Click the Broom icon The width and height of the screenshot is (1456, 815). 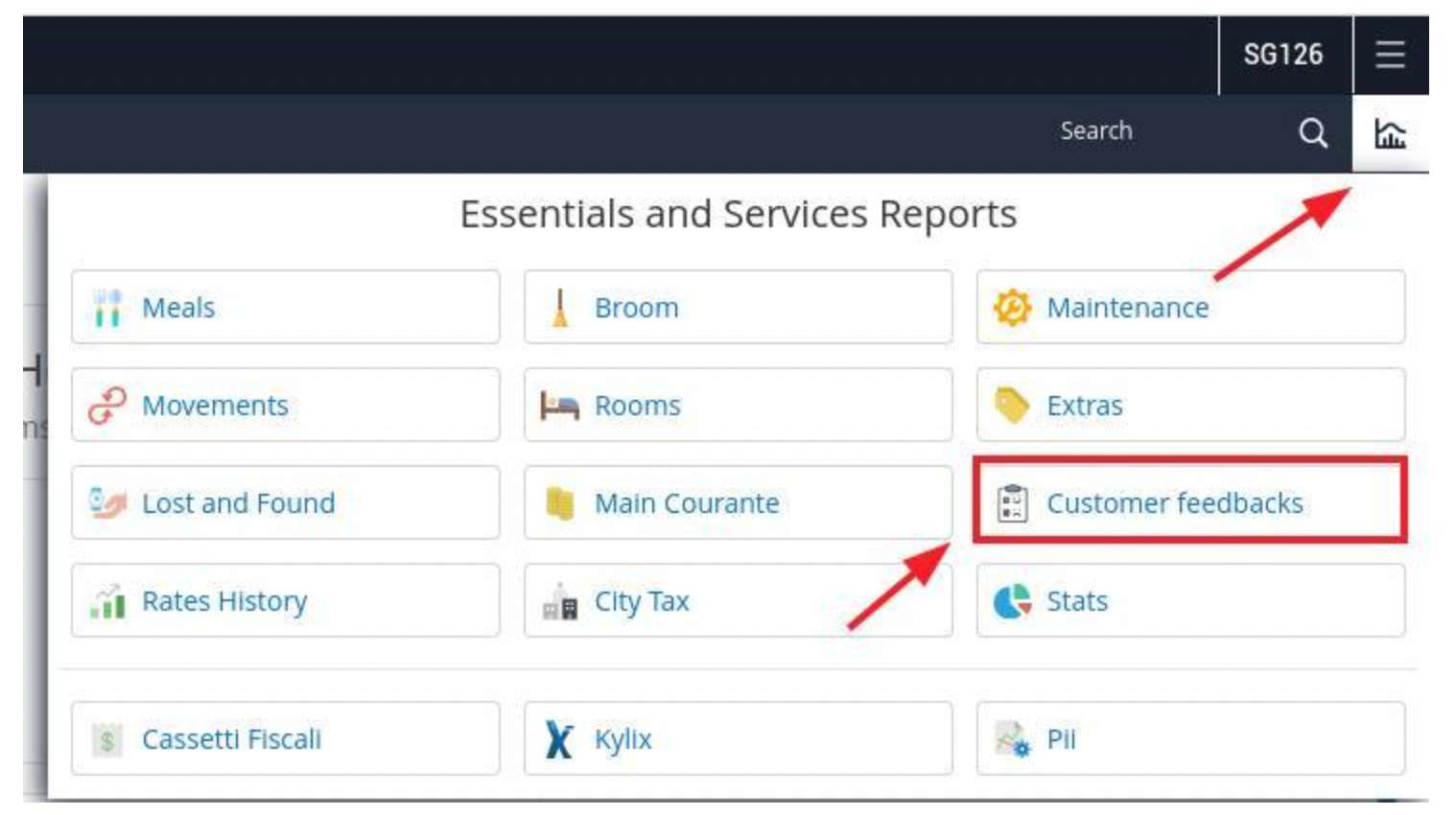click(560, 308)
